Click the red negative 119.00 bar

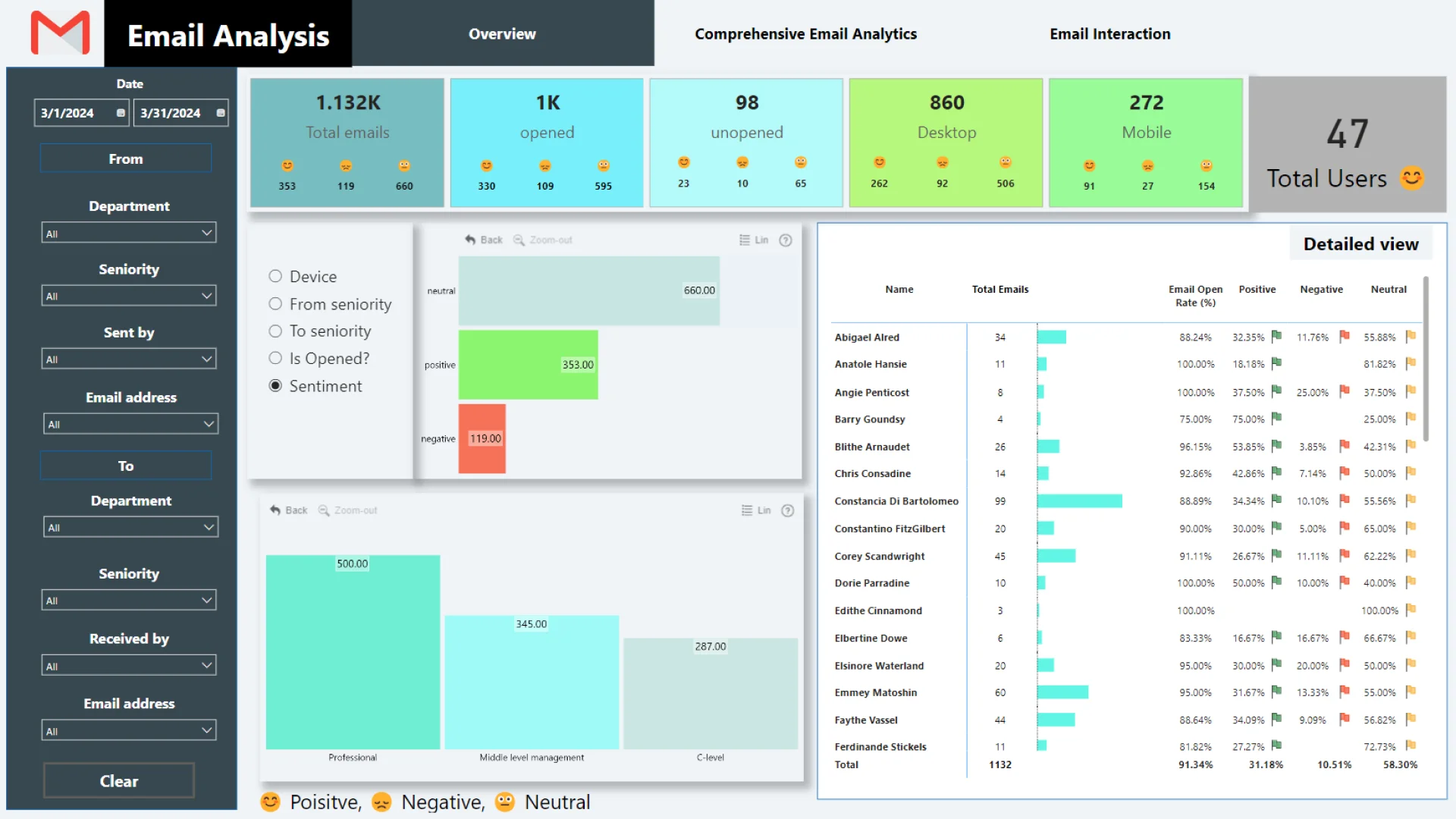(482, 438)
